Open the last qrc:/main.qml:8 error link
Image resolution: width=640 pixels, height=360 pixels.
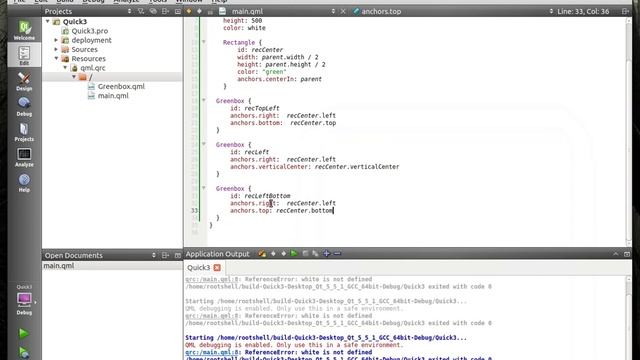tap(211, 352)
